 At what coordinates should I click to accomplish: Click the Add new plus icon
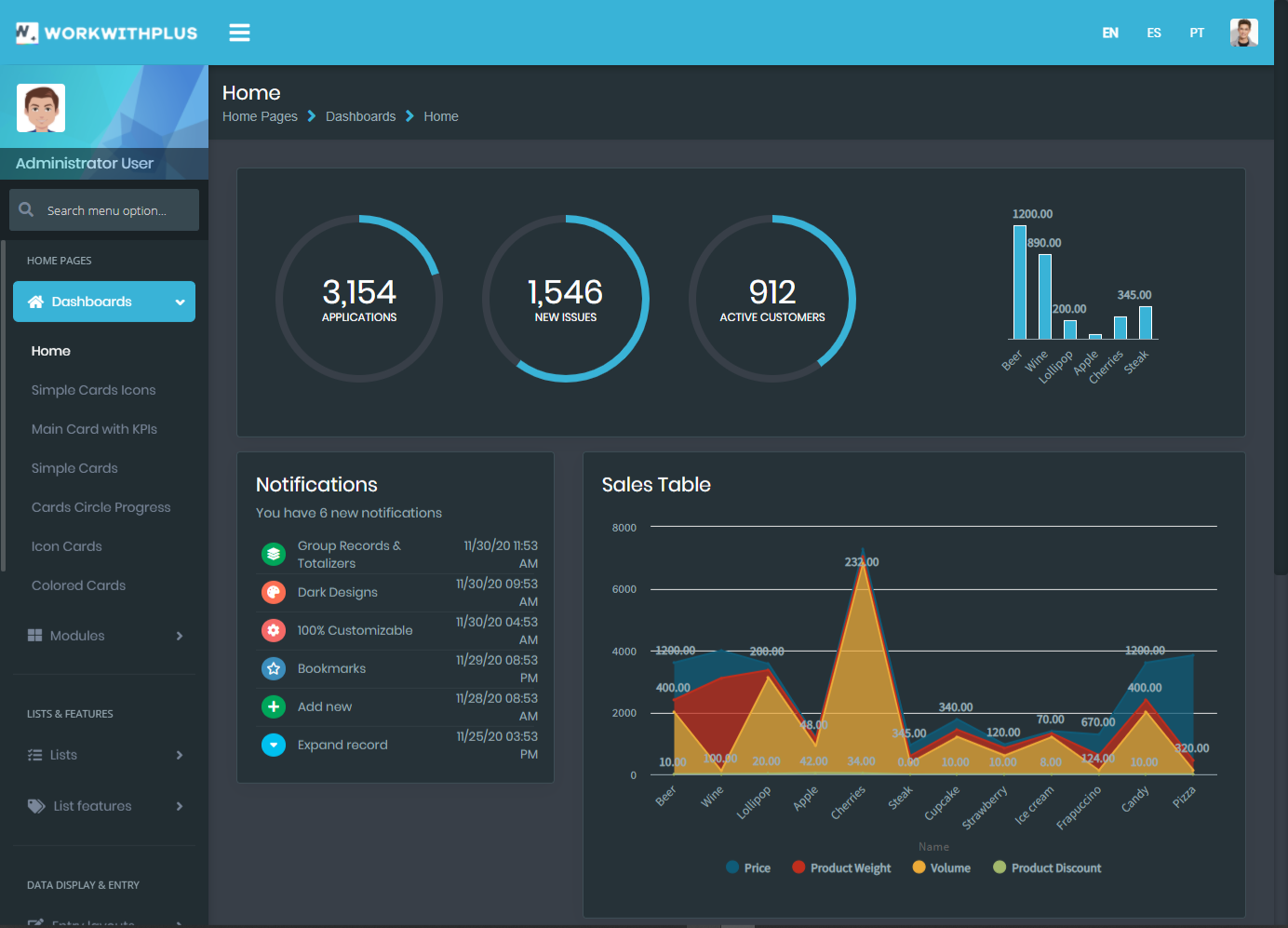coord(274,706)
